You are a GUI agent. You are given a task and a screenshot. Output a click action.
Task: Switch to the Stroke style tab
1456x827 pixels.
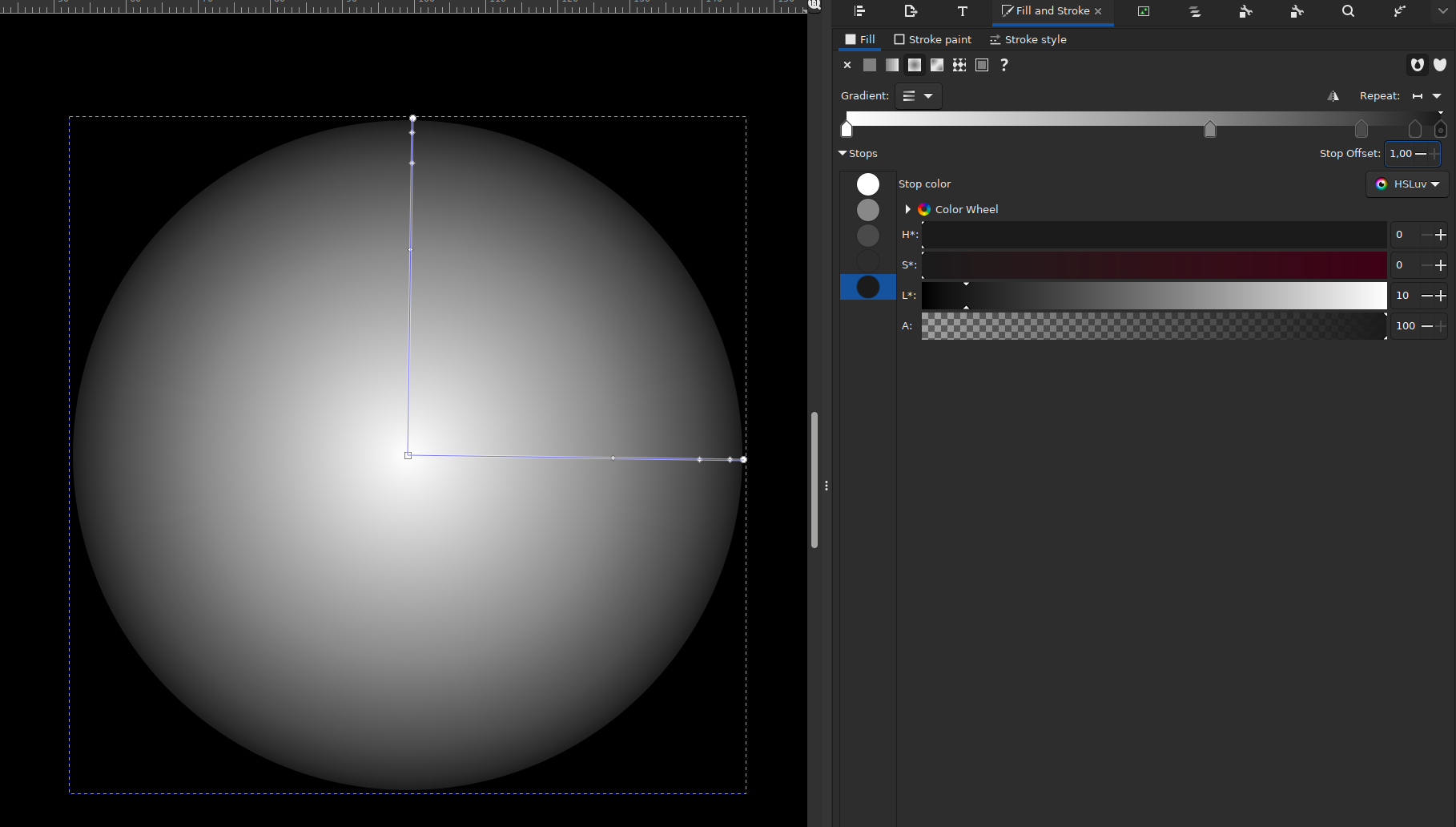[1028, 39]
